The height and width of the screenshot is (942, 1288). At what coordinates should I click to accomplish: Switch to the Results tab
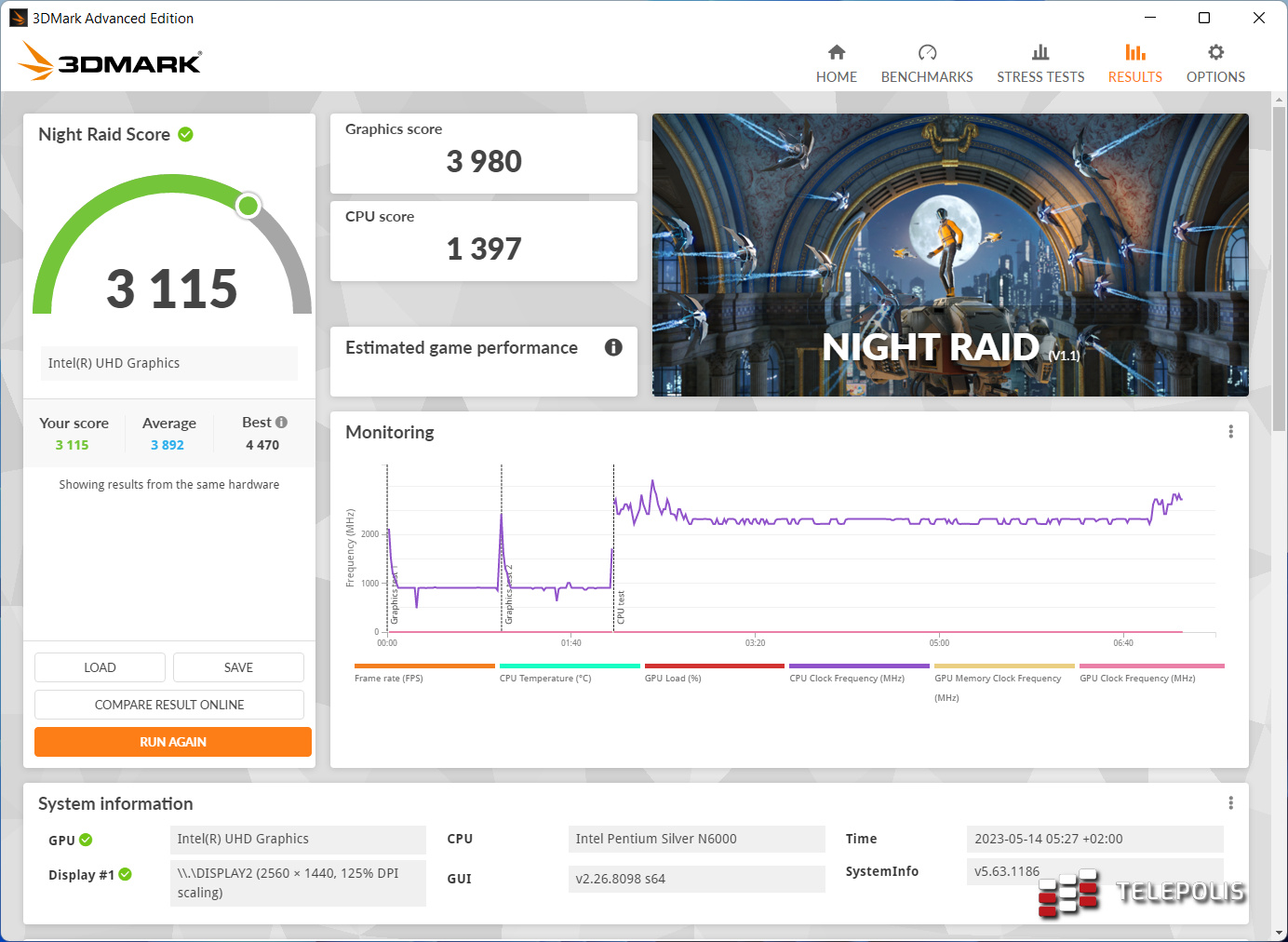coord(1134,63)
